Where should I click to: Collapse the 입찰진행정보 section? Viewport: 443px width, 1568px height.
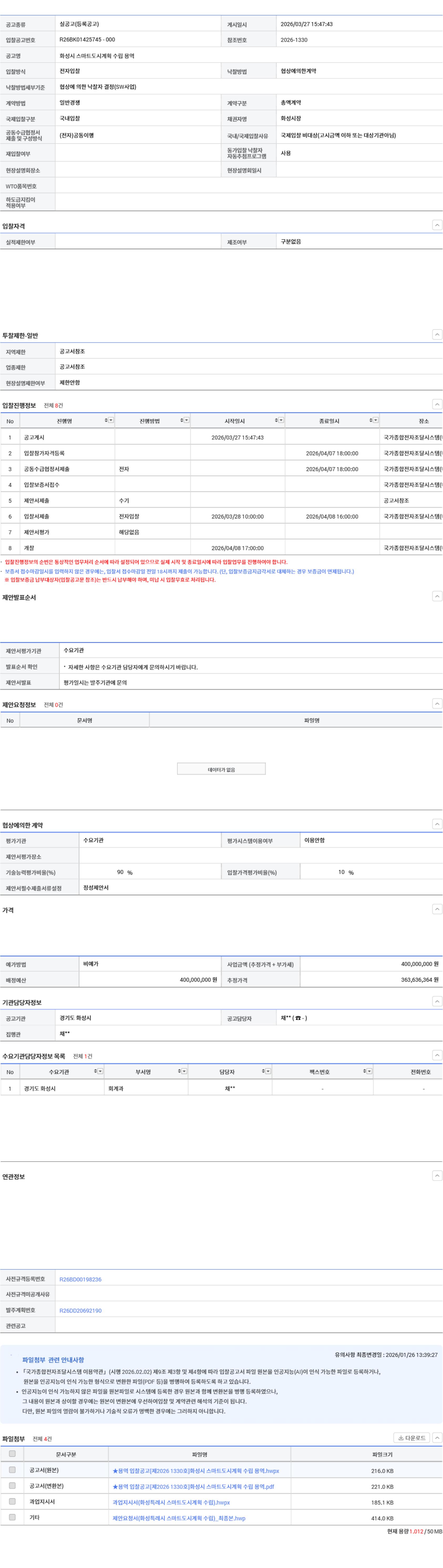(x=436, y=405)
